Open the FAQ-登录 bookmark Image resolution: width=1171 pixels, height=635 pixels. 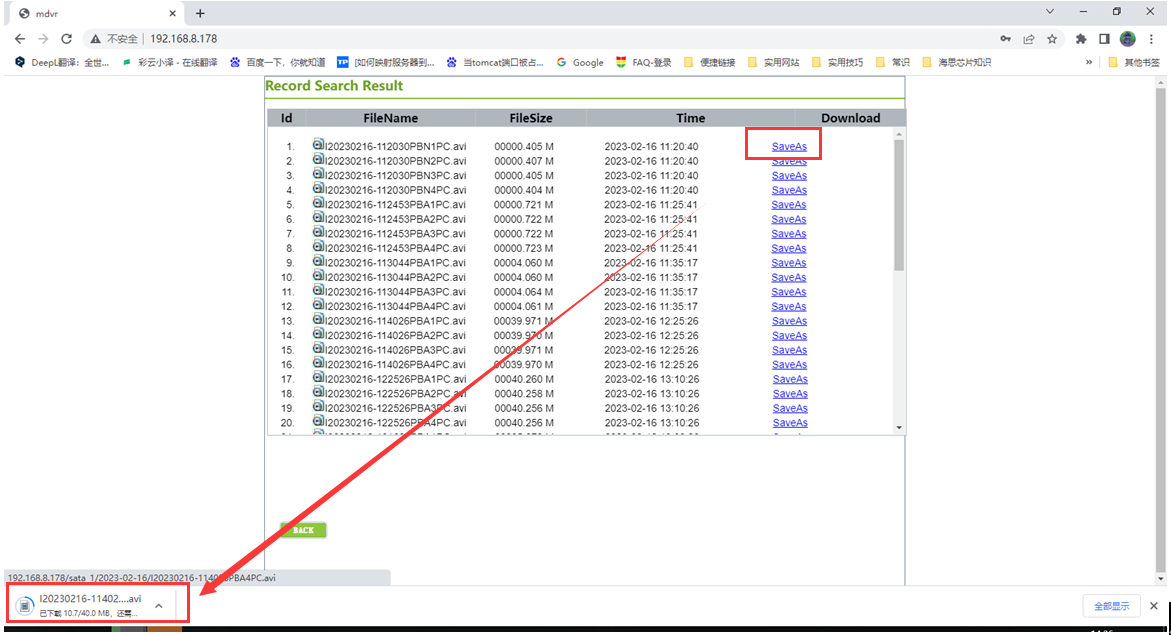644,63
